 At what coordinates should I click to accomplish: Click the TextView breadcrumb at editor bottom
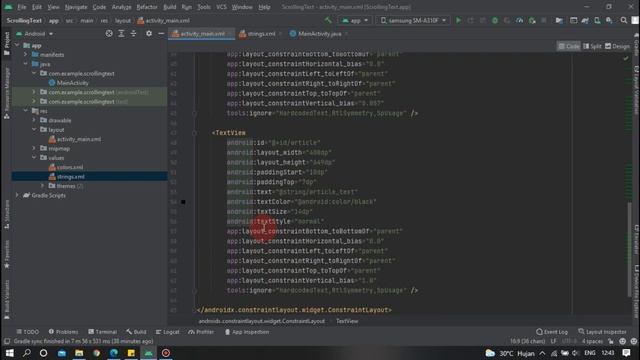point(347,321)
